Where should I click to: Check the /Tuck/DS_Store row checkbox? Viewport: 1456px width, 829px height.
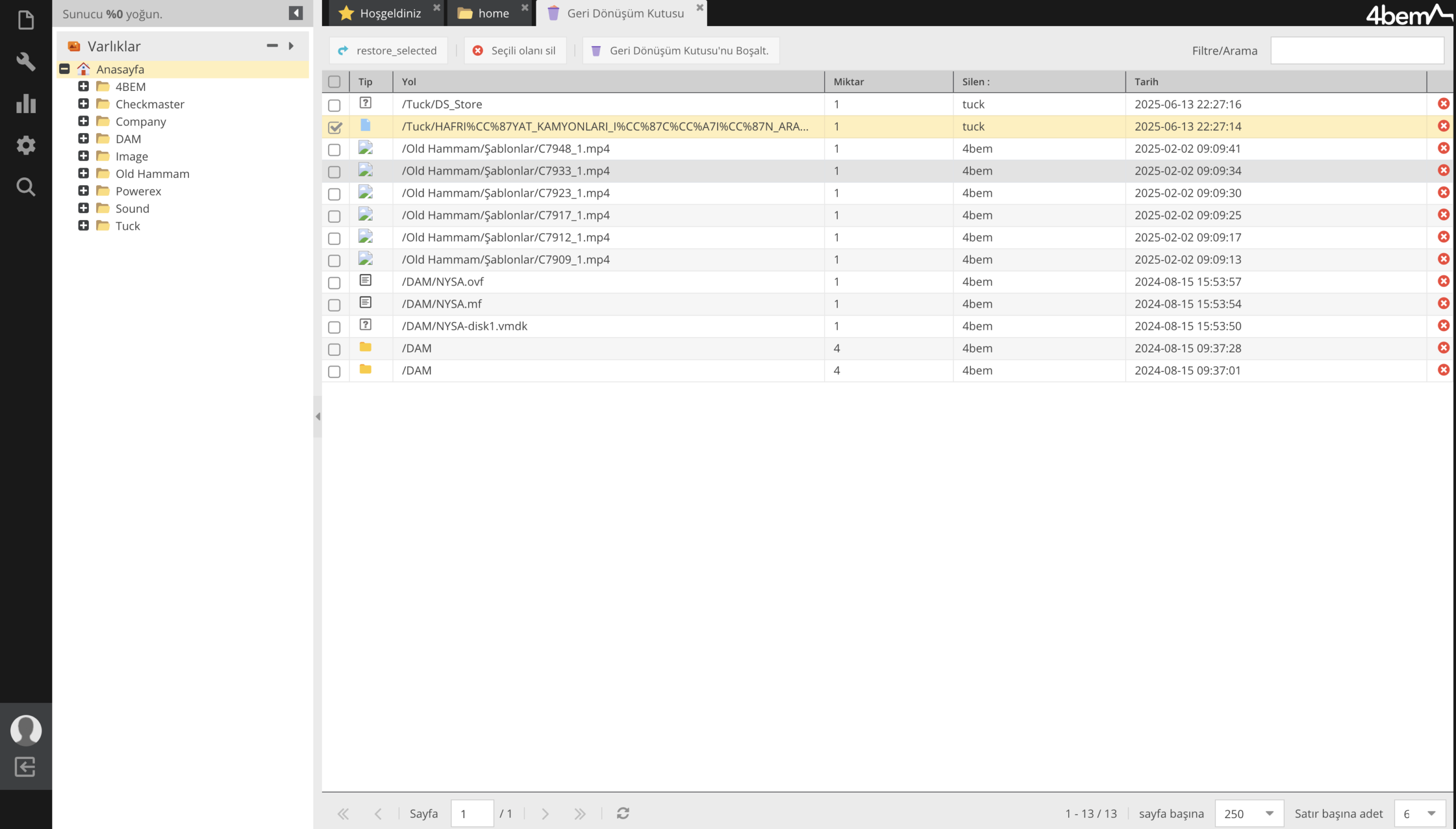pos(334,105)
